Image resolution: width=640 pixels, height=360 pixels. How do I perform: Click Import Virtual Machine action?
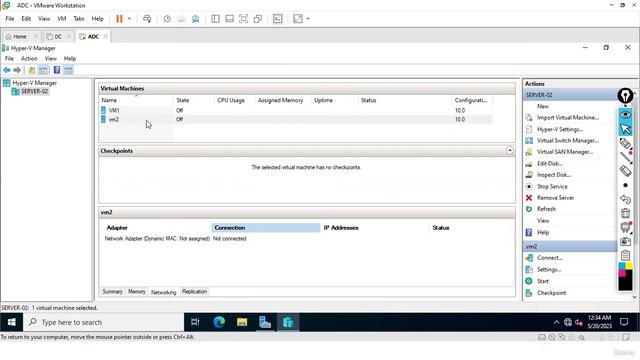(568, 118)
